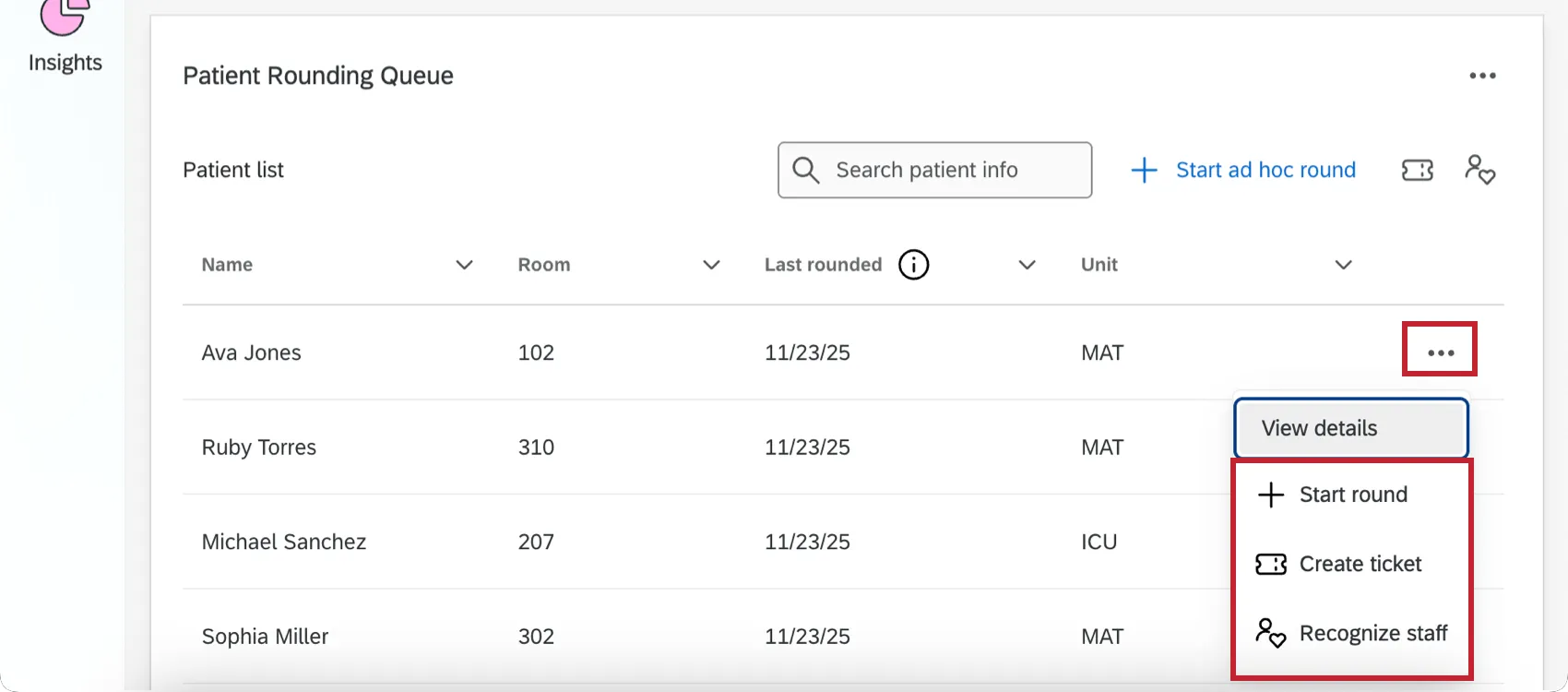The width and height of the screenshot is (1568, 692).
Task: Open the Unit column dropdown chevron
Action: [1343, 265]
